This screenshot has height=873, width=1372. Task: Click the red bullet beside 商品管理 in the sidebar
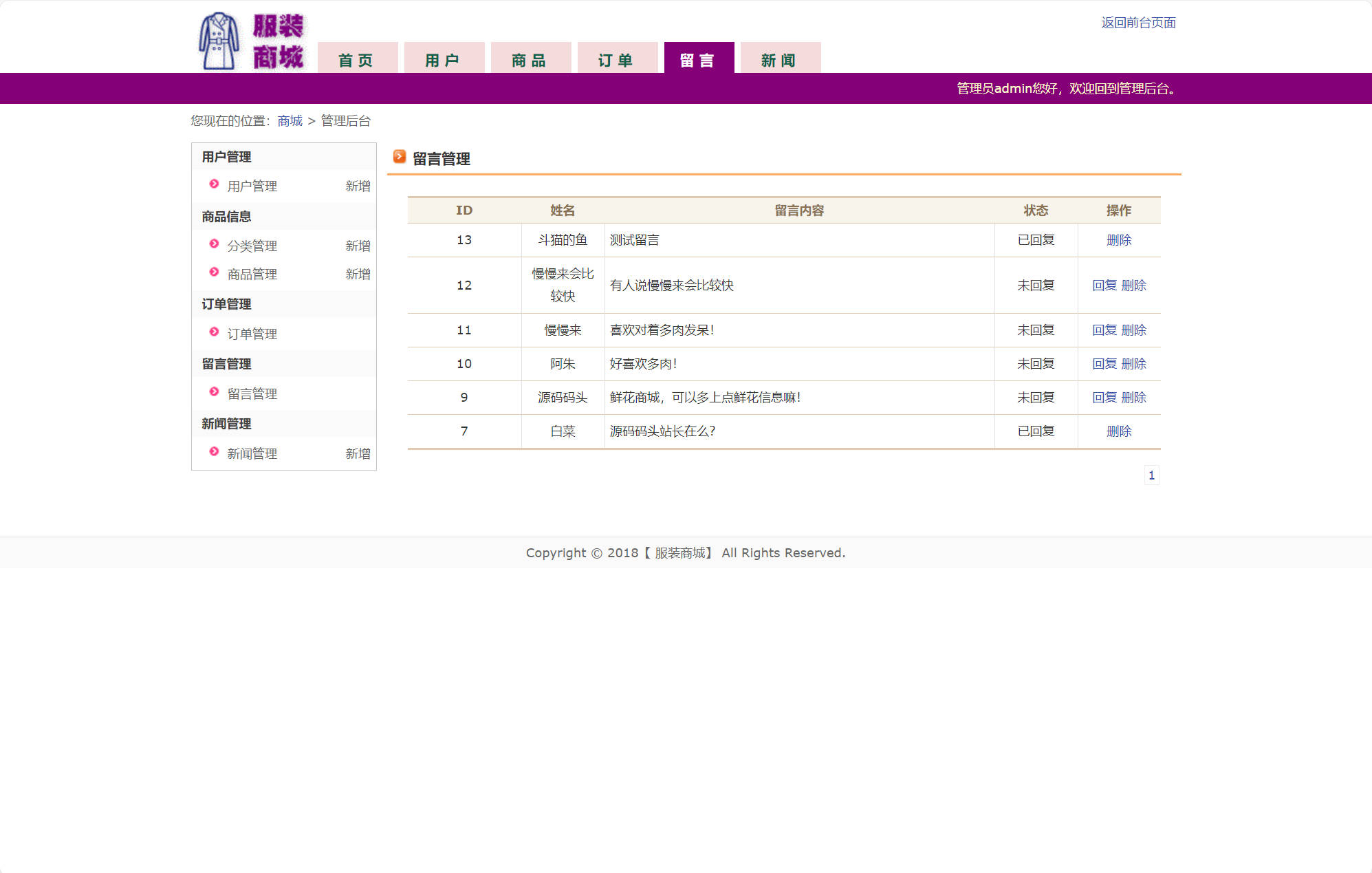(214, 272)
